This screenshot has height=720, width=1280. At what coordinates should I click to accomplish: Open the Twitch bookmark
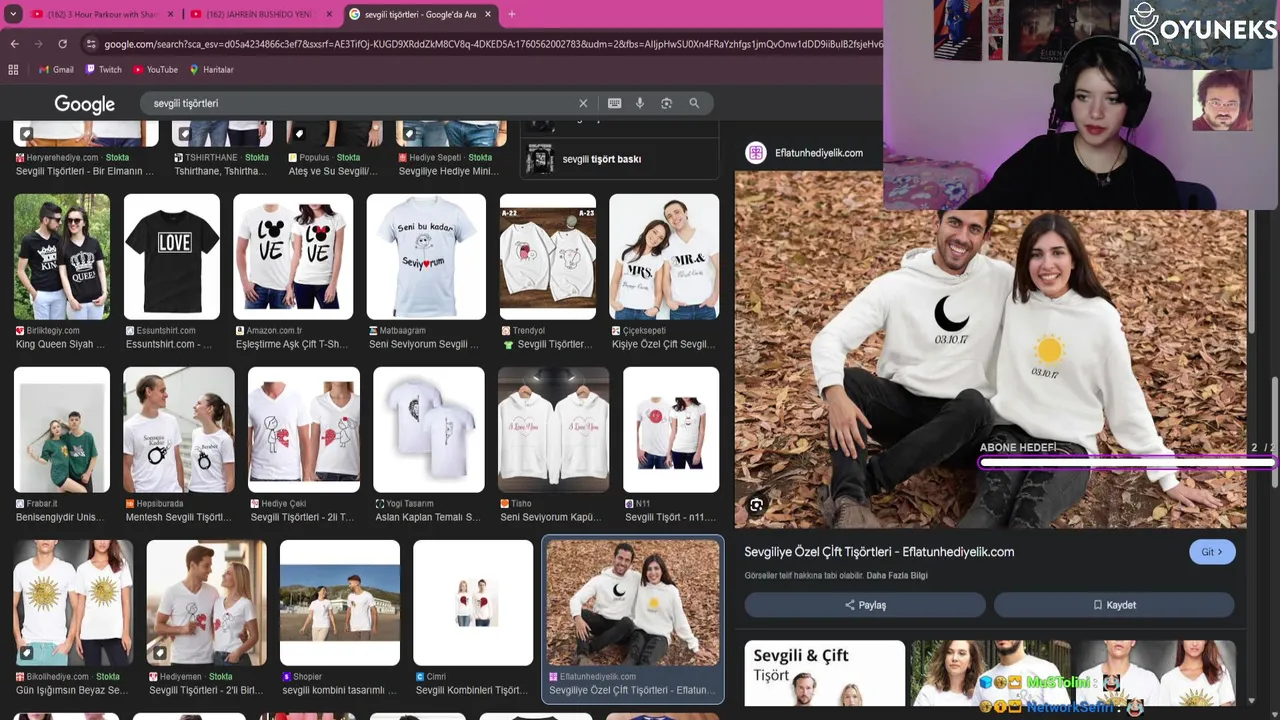[x=104, y=70]
